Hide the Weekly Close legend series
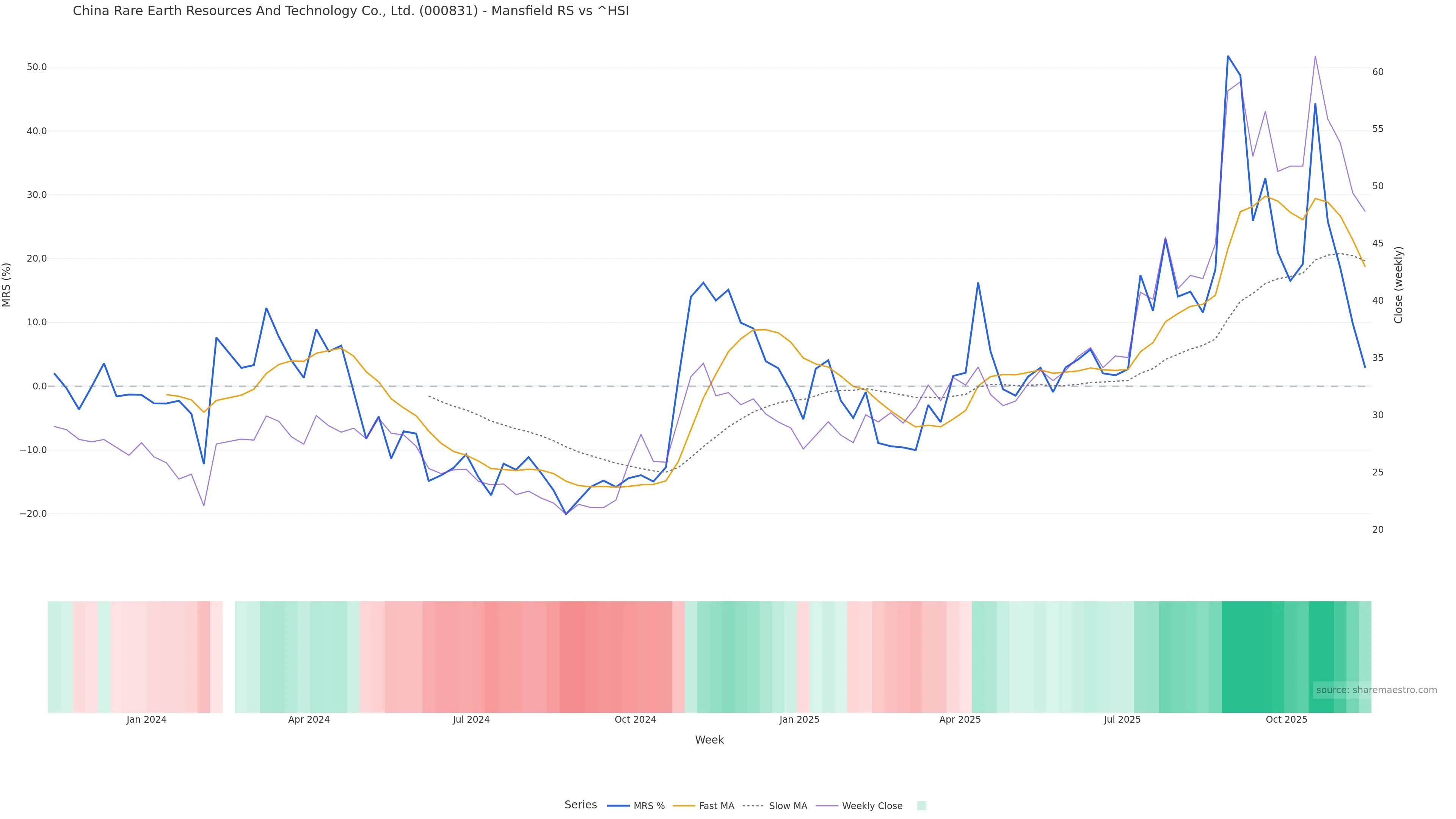 (x=872, y=806)
